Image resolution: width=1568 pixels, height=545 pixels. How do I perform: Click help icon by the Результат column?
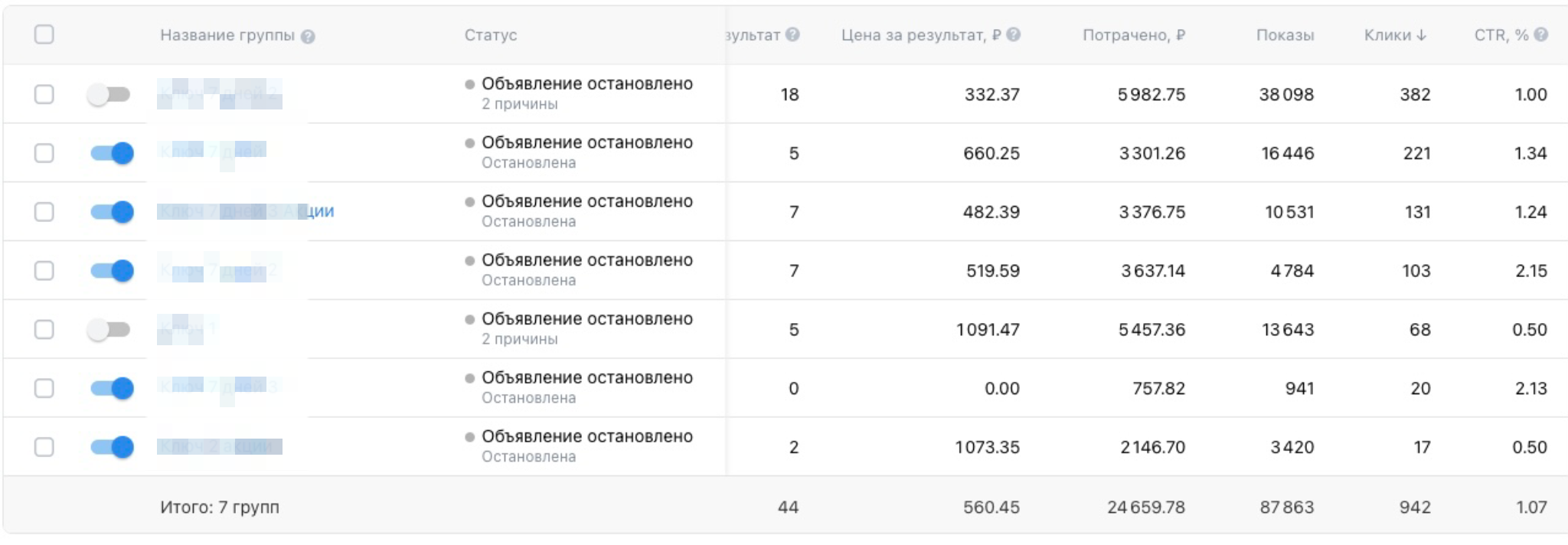(x=792, y=35)
